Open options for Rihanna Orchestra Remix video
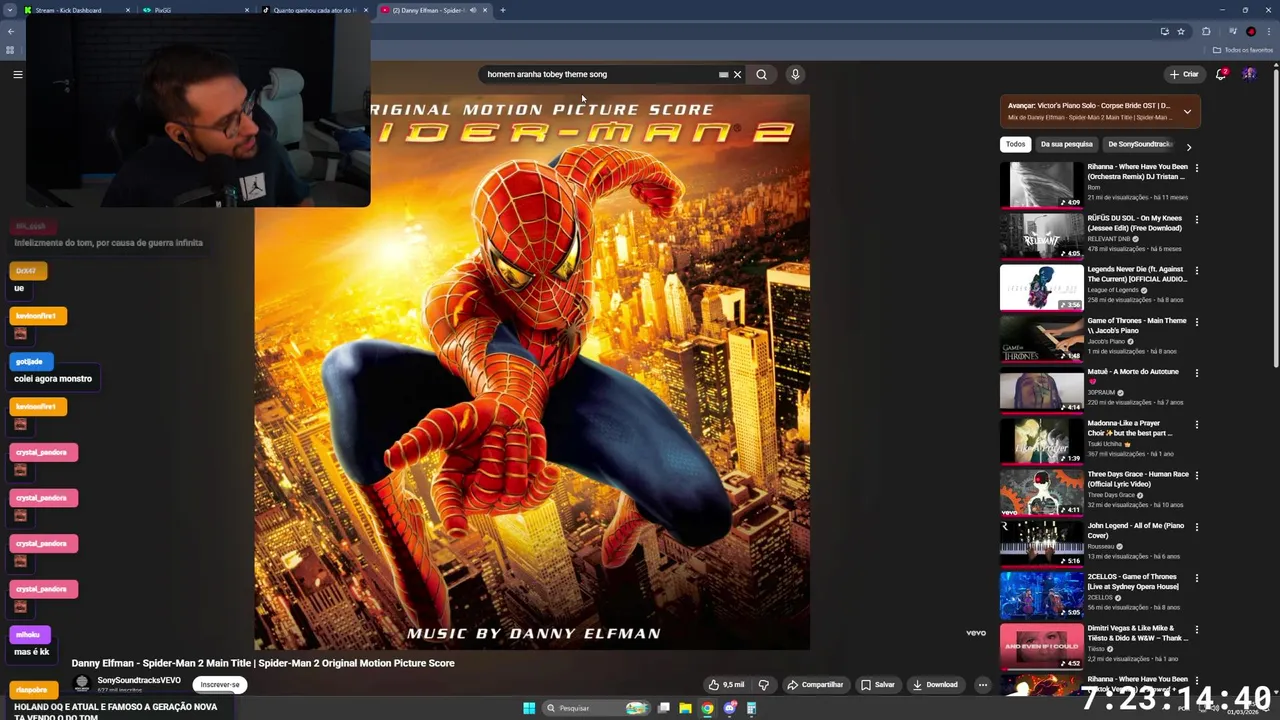1280x720 pixels. pyautogui.click(x=1197, y=168)
